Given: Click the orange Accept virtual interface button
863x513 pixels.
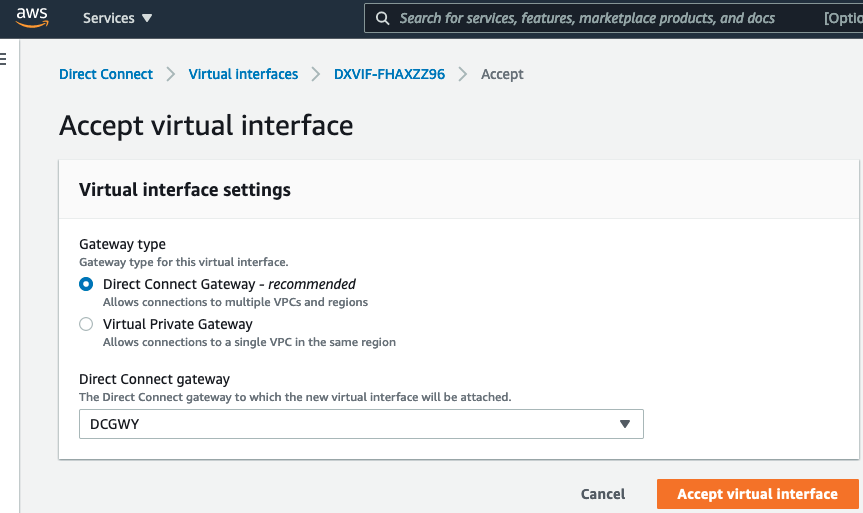Looking at the screenshot, I should click(757, 494).
